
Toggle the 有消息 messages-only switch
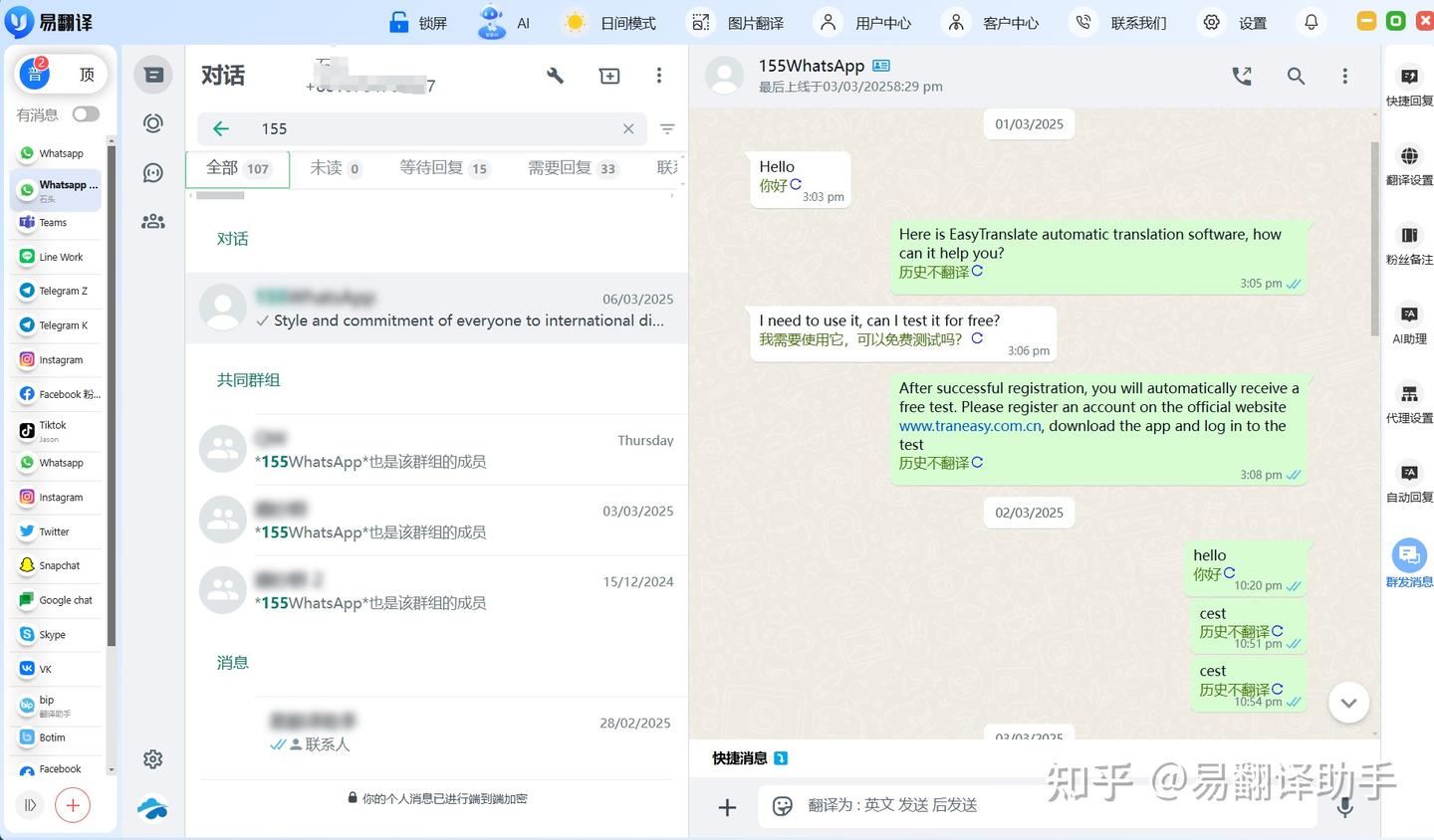86,114
